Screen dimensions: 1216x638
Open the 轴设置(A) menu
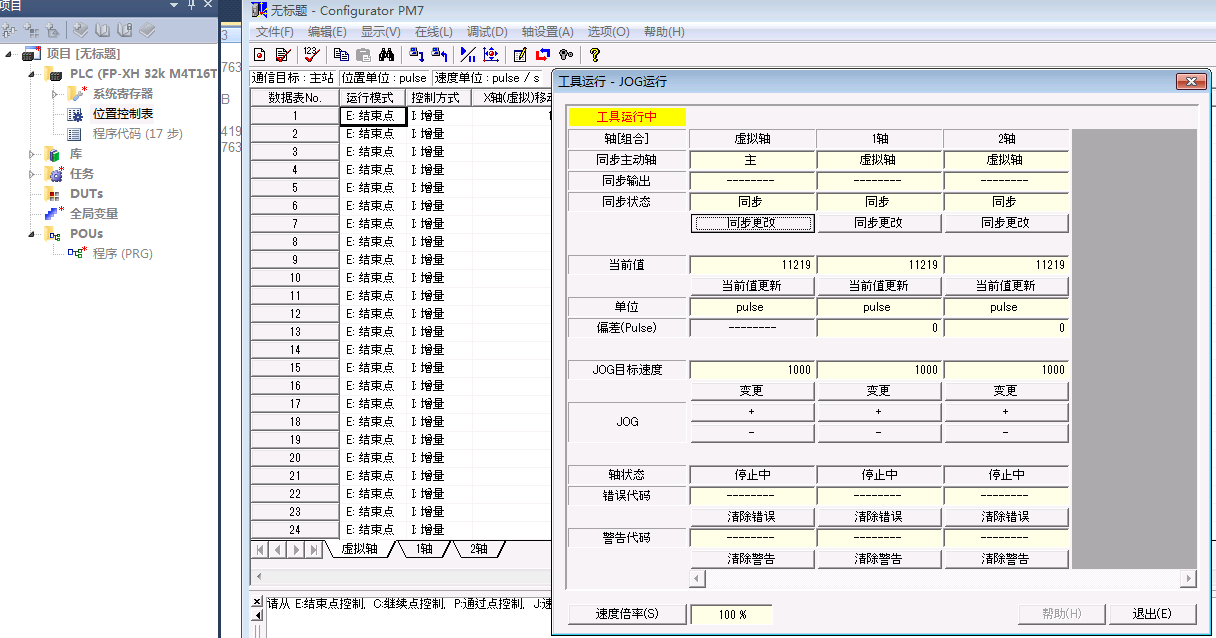pyautogui.click(x=547, y=32)
